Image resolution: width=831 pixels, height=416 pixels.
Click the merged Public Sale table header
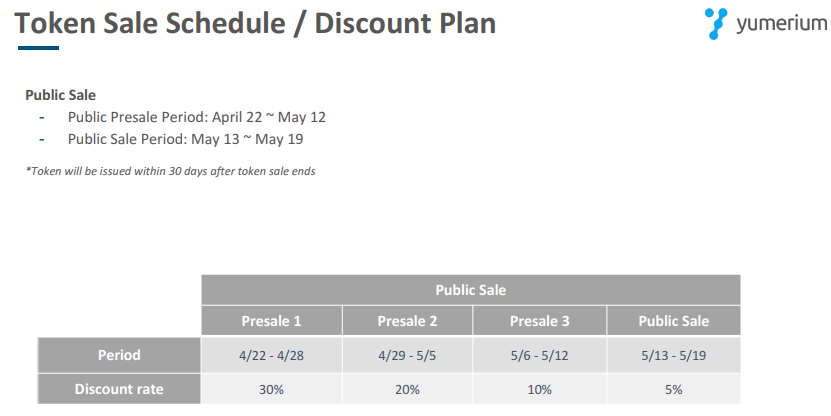(470, 290)
